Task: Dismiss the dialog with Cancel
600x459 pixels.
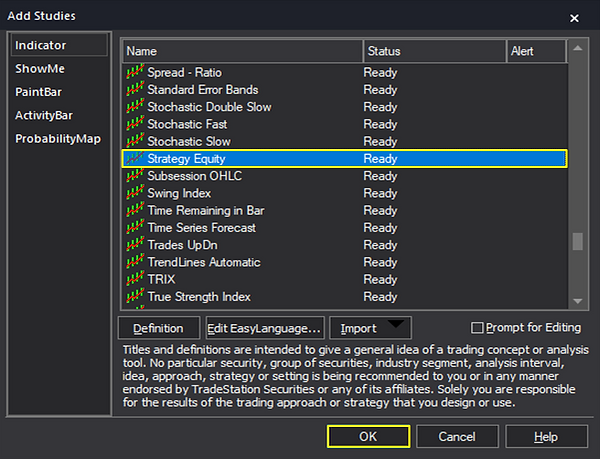Action: tap(457, 436)
